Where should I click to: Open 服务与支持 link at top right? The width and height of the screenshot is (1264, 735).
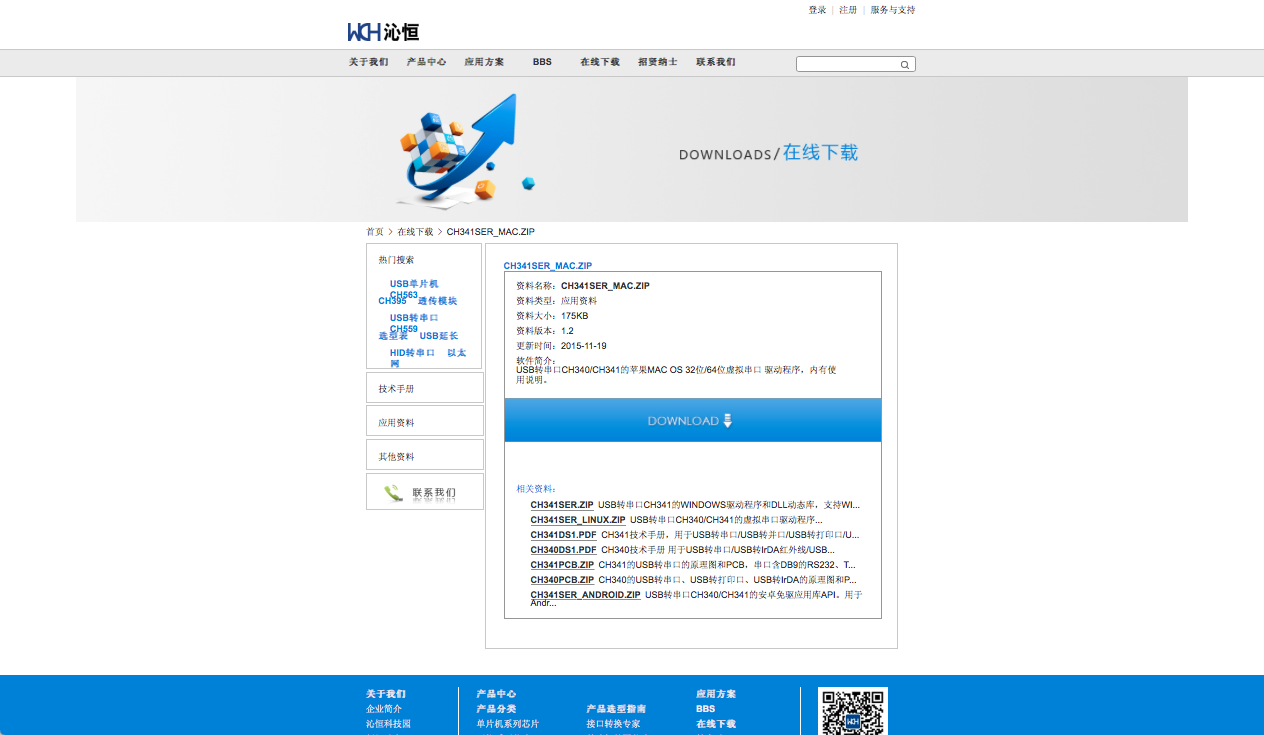pos(892,10)
